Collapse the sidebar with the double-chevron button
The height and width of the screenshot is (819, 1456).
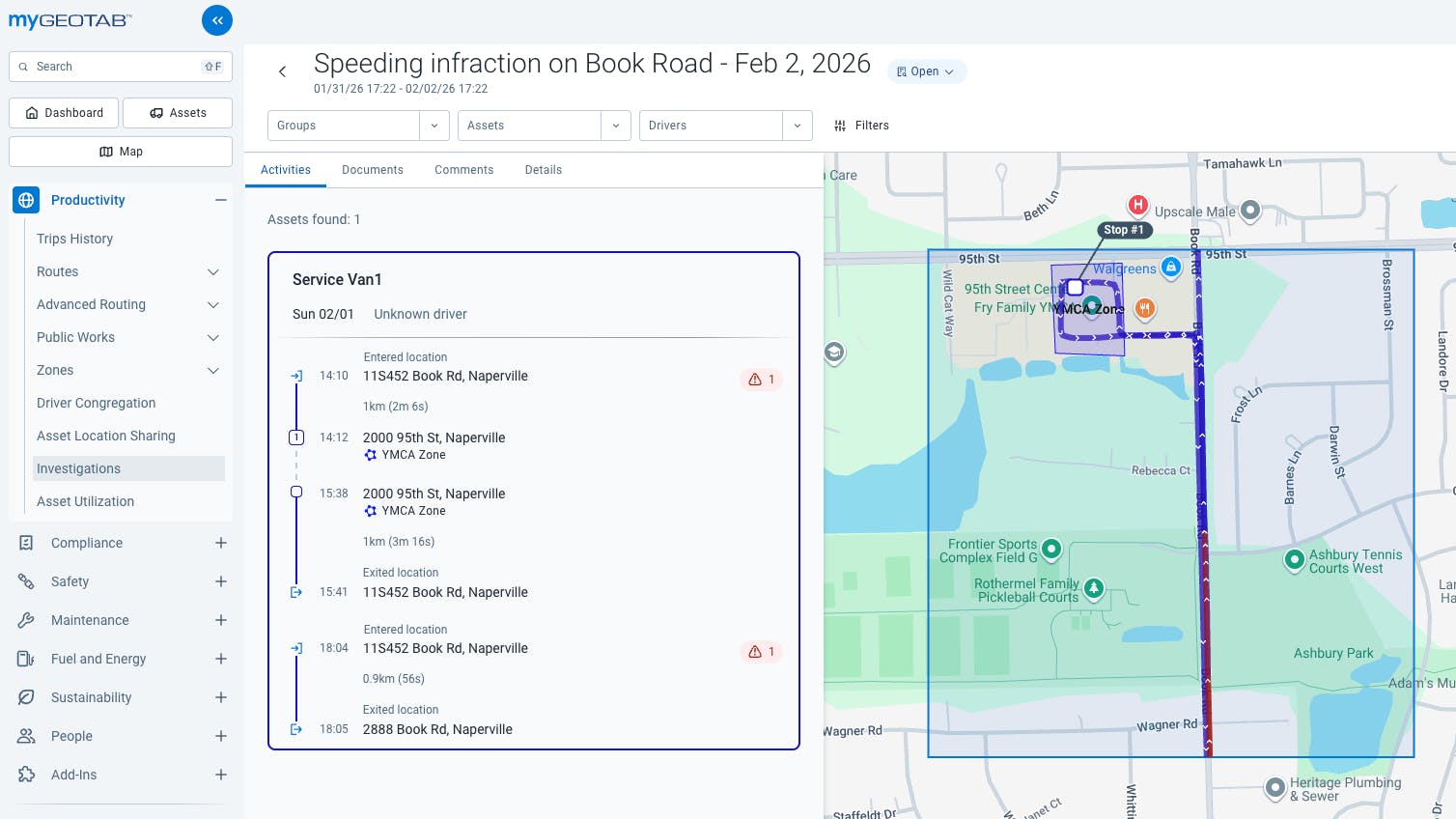[x=217, y=20]
